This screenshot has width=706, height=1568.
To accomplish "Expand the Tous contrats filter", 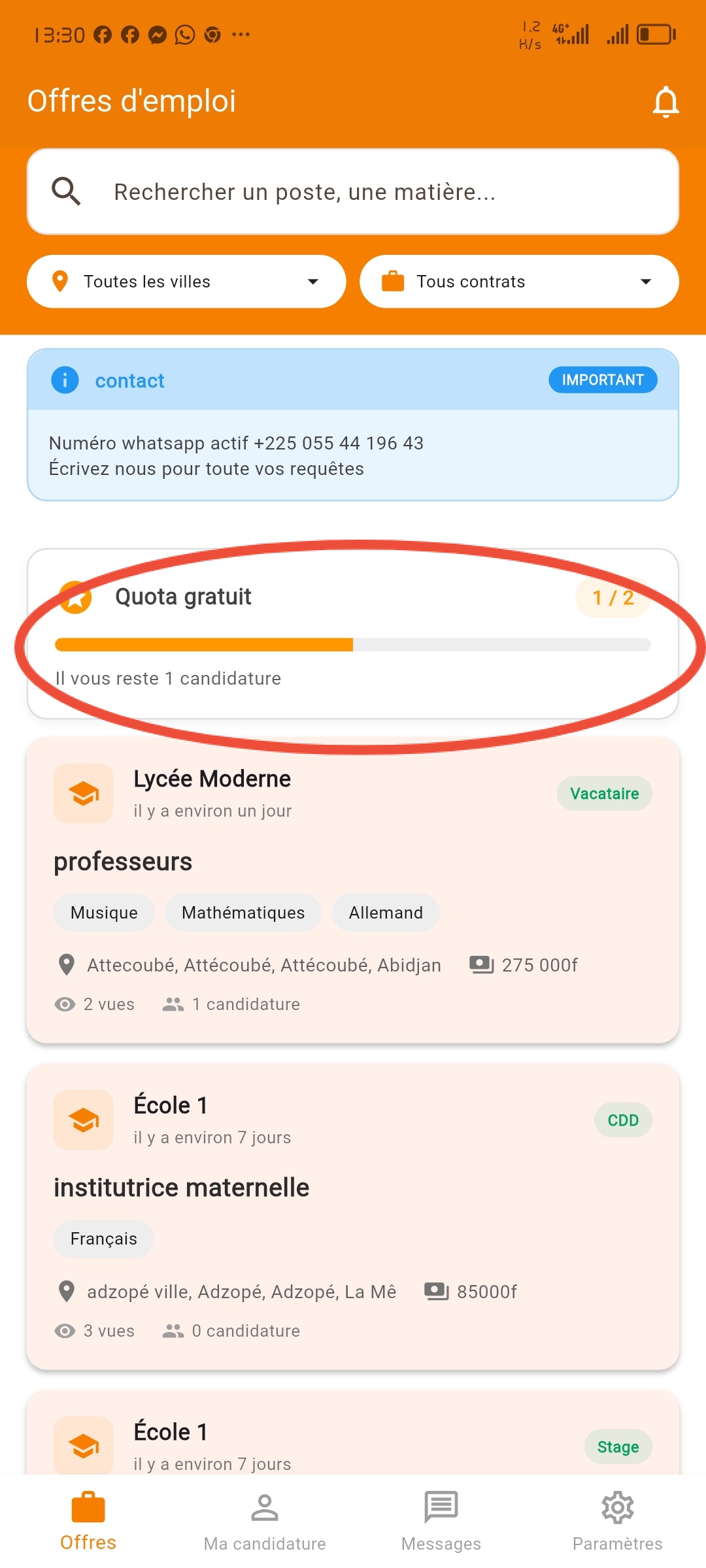I will 518,282.
